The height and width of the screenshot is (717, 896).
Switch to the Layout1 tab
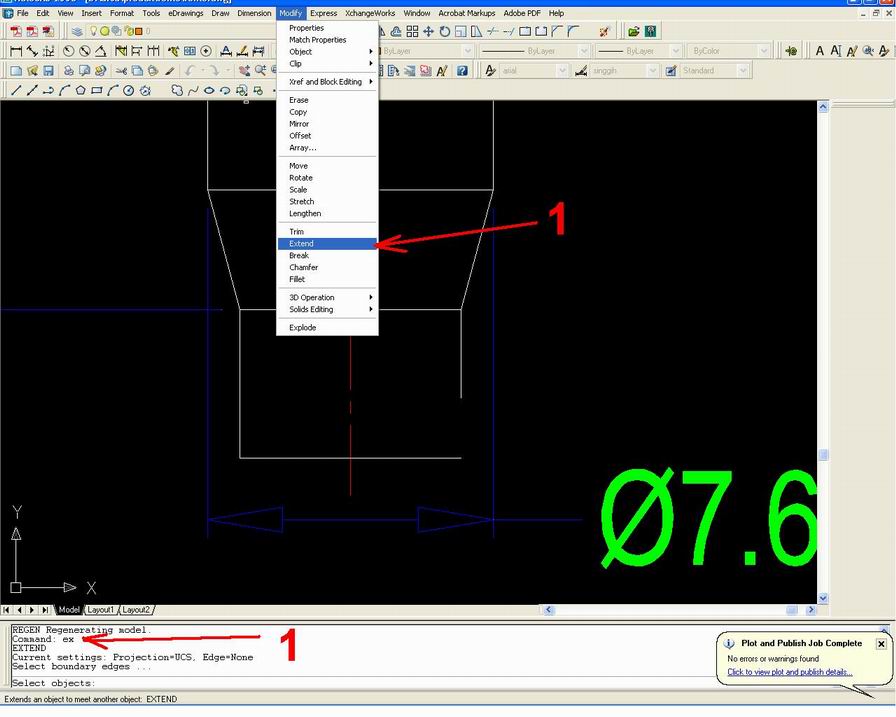pos(100,609)
